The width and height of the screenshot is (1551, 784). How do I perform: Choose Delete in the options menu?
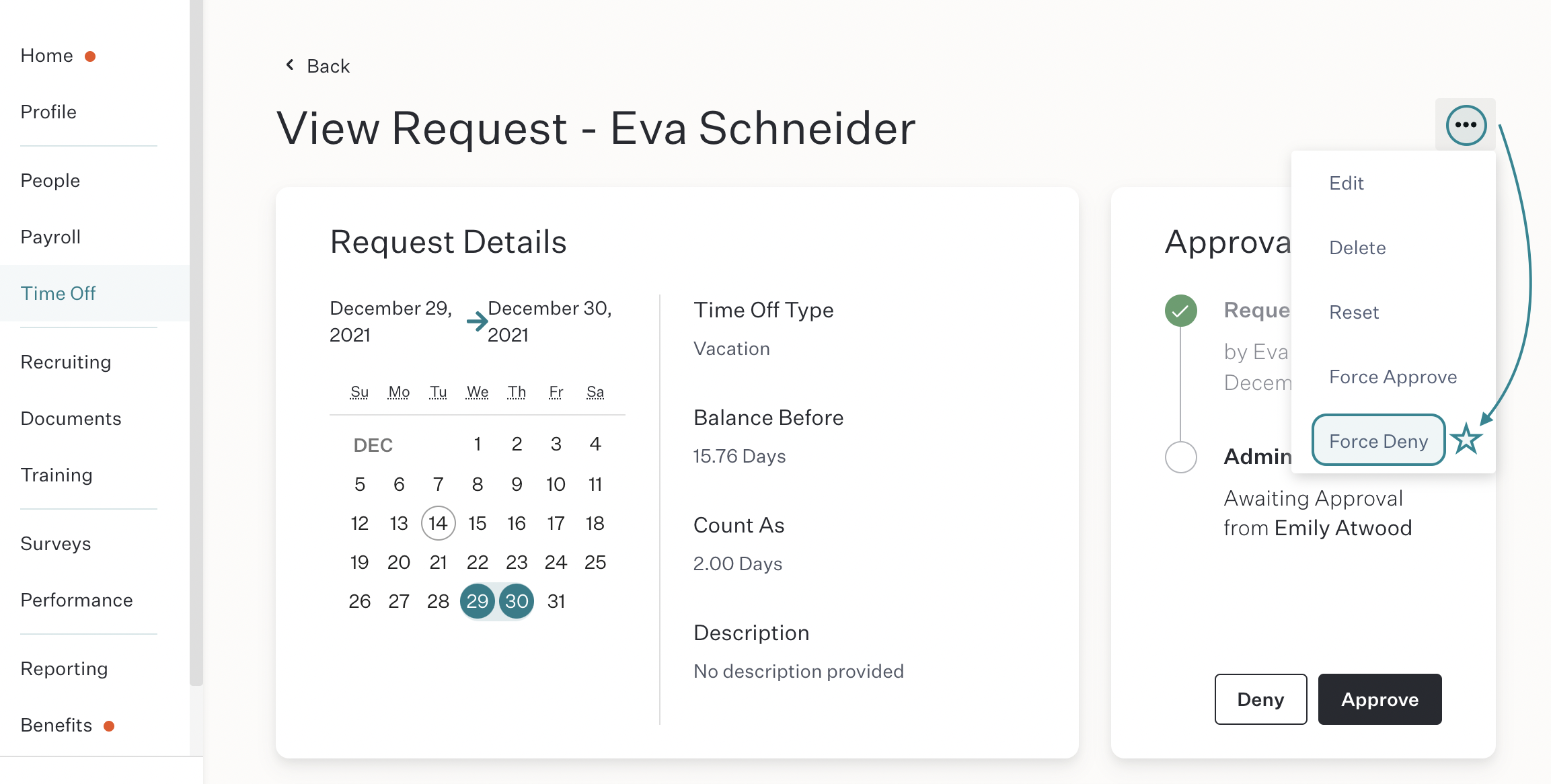tap(1357, 247)
